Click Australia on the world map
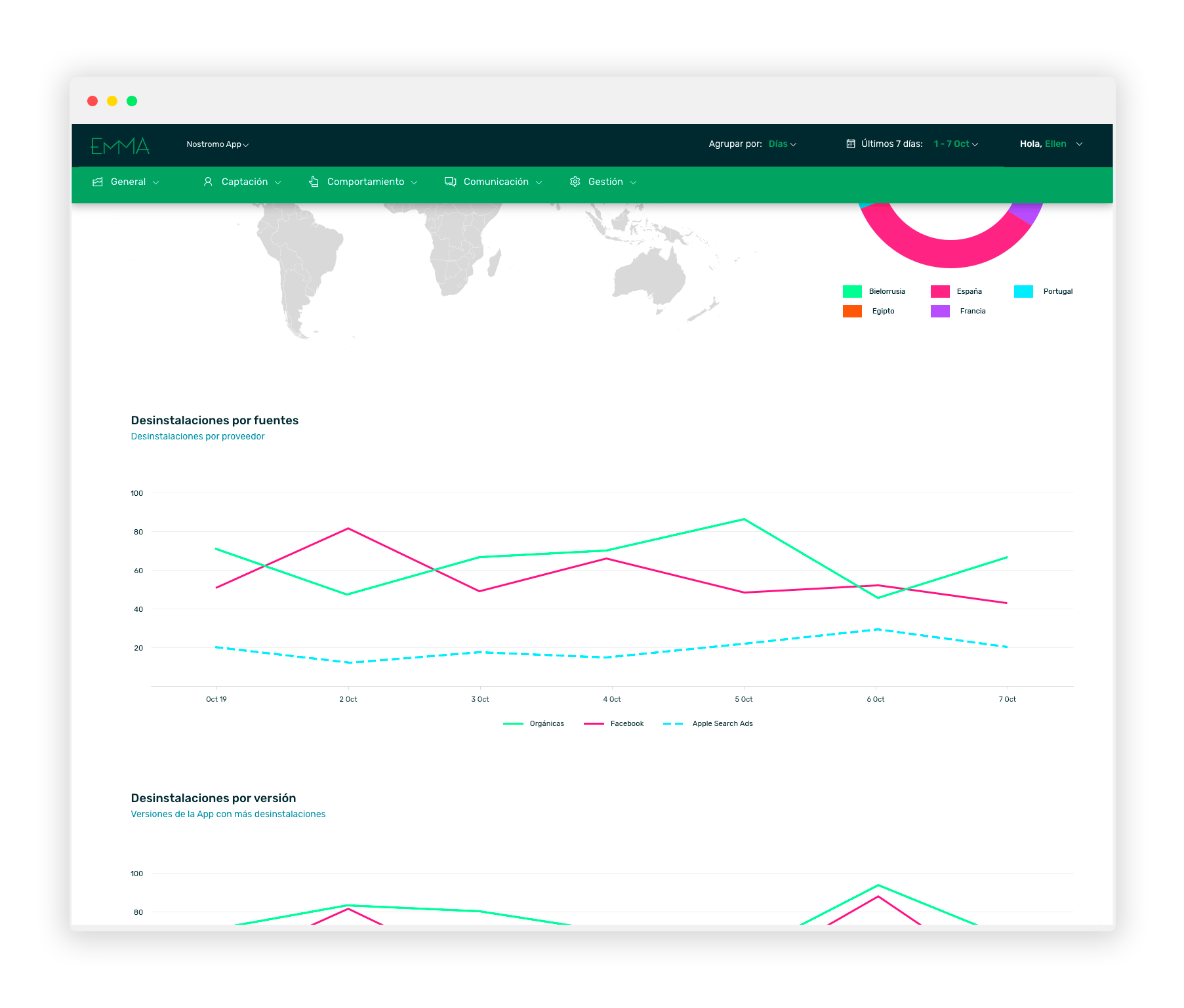Image resolution: width=1184 pixels, height=1008 pixels. pos(651,277)
